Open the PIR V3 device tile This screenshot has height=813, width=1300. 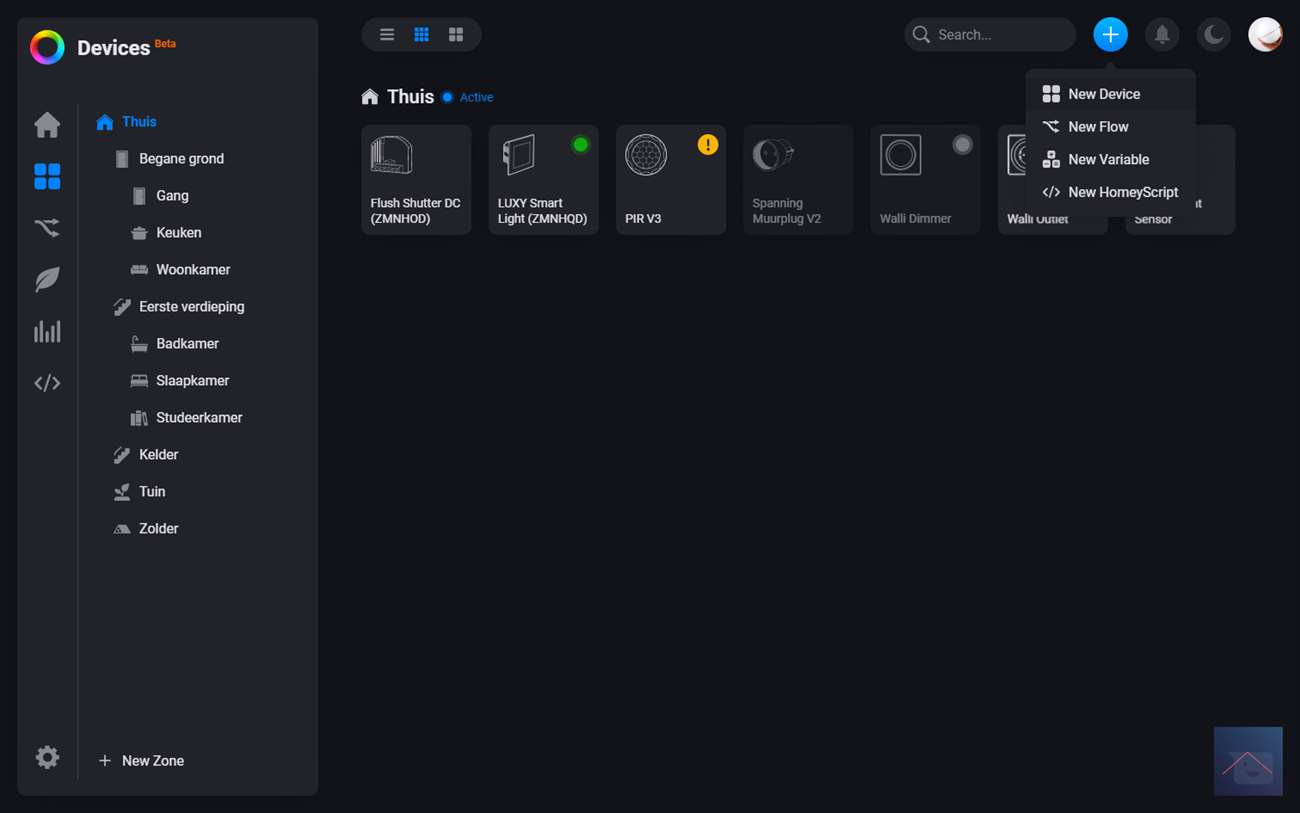point(671,180)
